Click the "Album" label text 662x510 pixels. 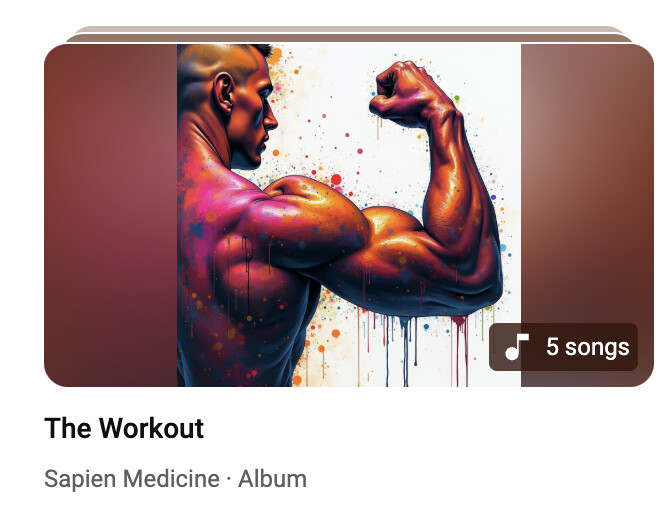[x=272, y=479]
